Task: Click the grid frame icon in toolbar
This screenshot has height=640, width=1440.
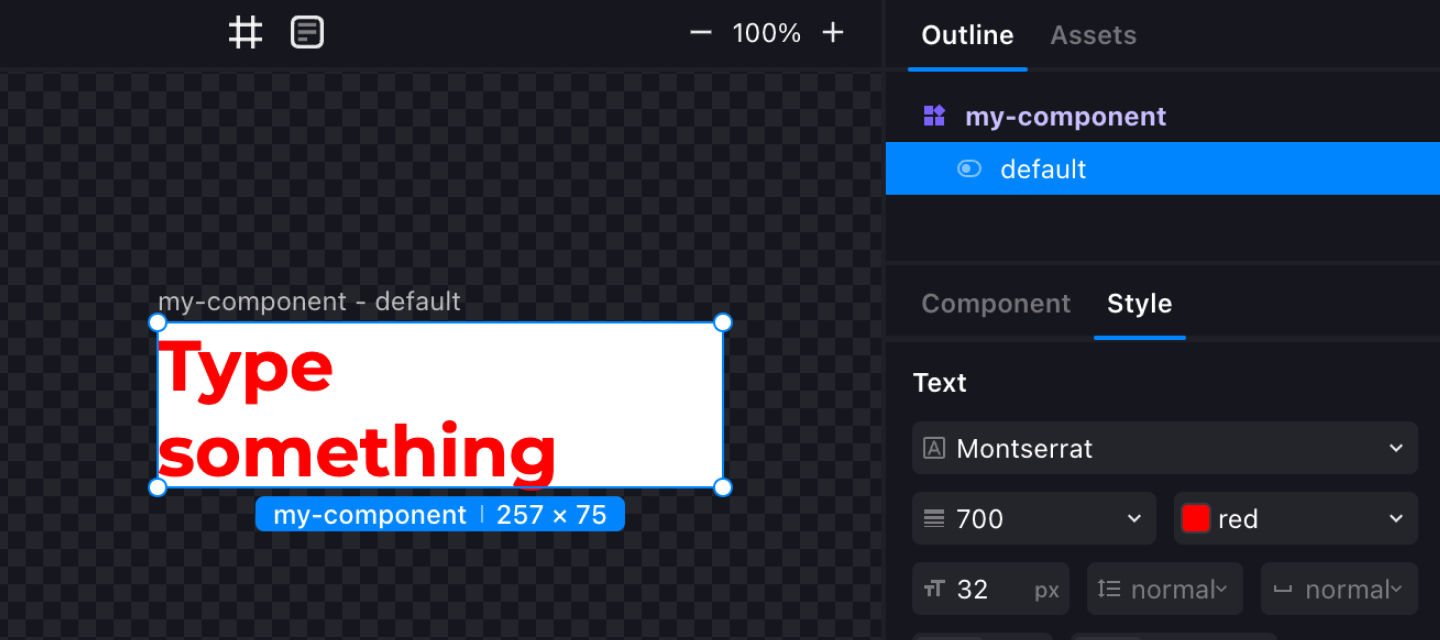Action: coord(245,33)
